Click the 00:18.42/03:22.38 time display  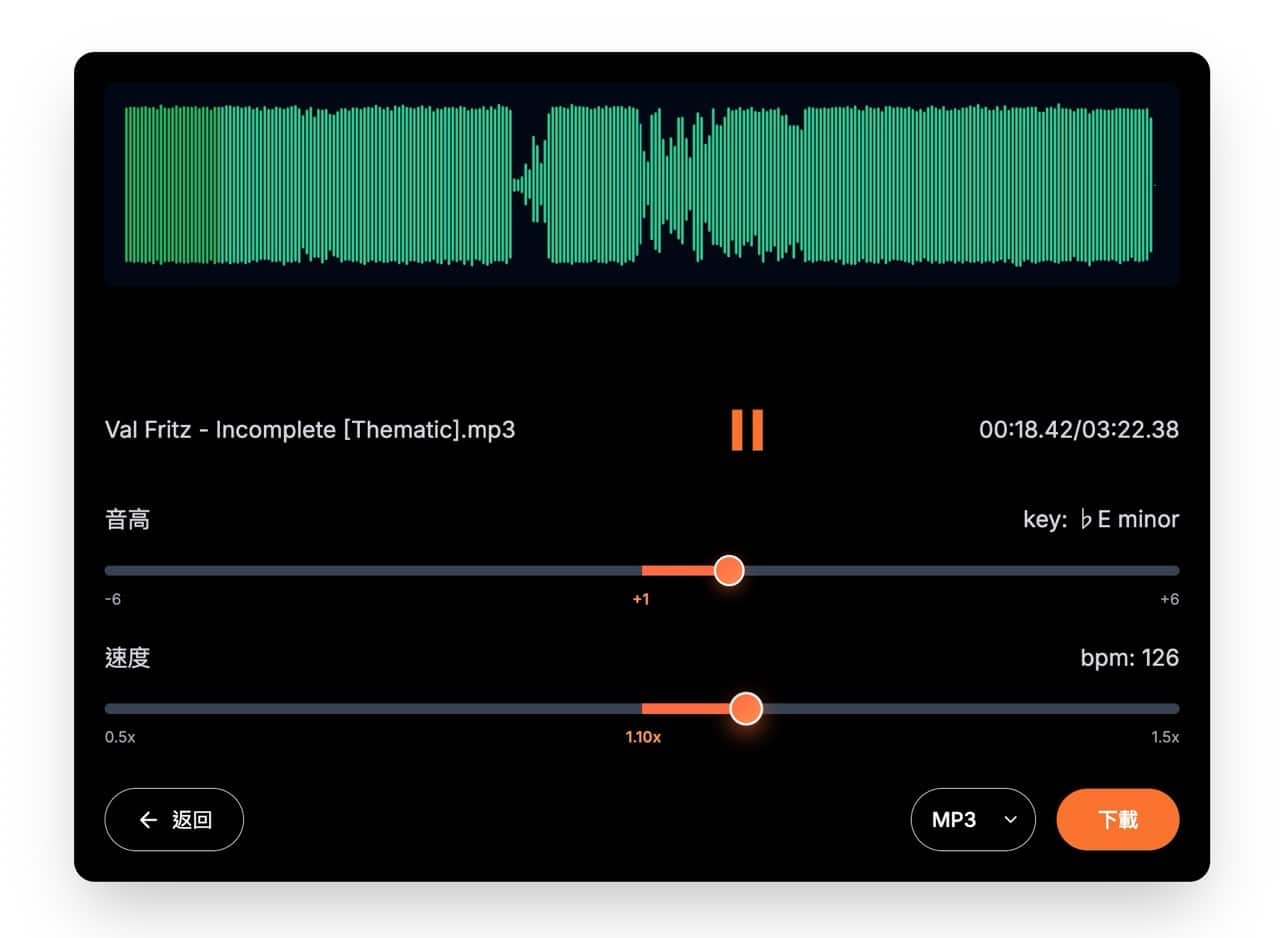pyautogui.click(x=1078, y=430)
